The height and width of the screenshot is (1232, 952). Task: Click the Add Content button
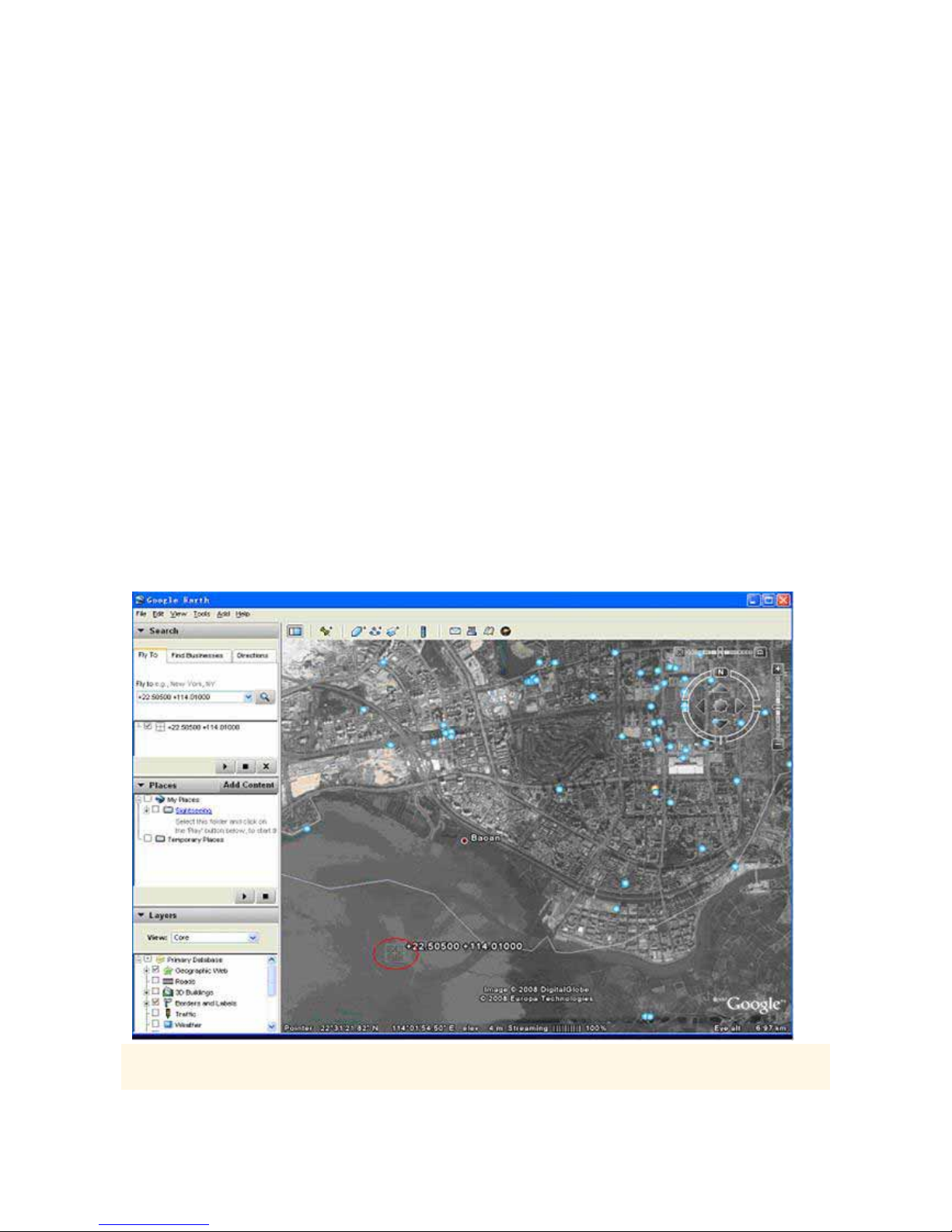pyautogui.click(x=249, y=785)
